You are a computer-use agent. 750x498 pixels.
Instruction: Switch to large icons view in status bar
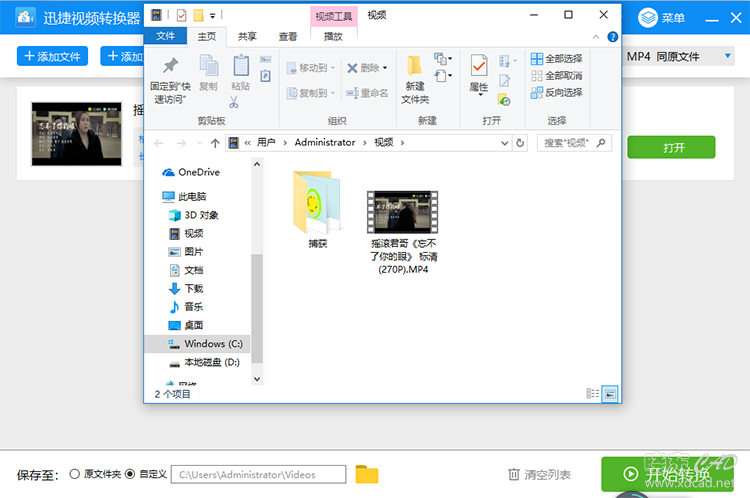click(610, 394)
